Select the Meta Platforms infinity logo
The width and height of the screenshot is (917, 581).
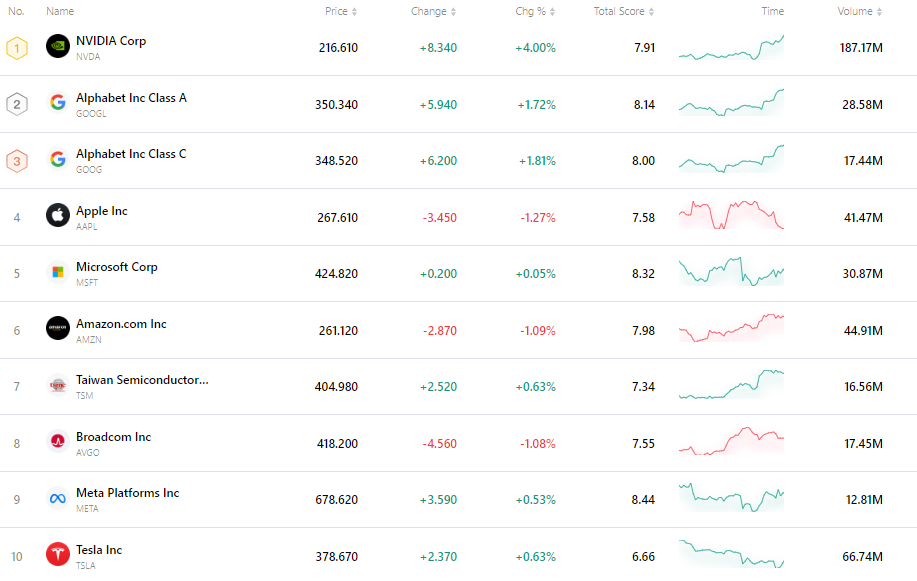[57, 497]
